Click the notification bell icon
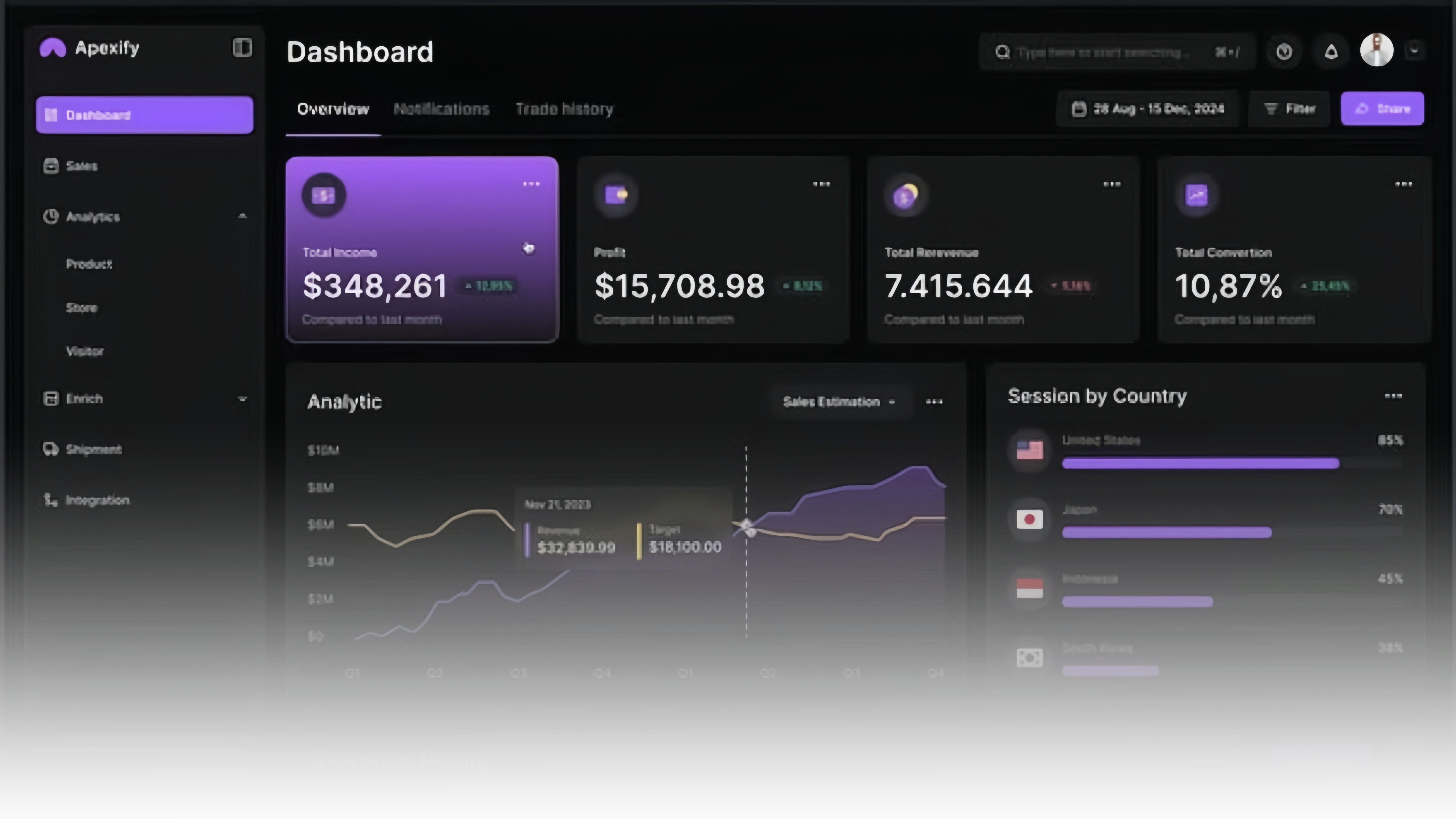1456x819 pixels. (1331, 52)
